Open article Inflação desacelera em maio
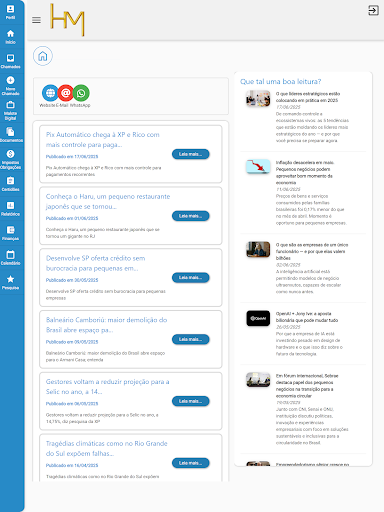 (305, 173)
